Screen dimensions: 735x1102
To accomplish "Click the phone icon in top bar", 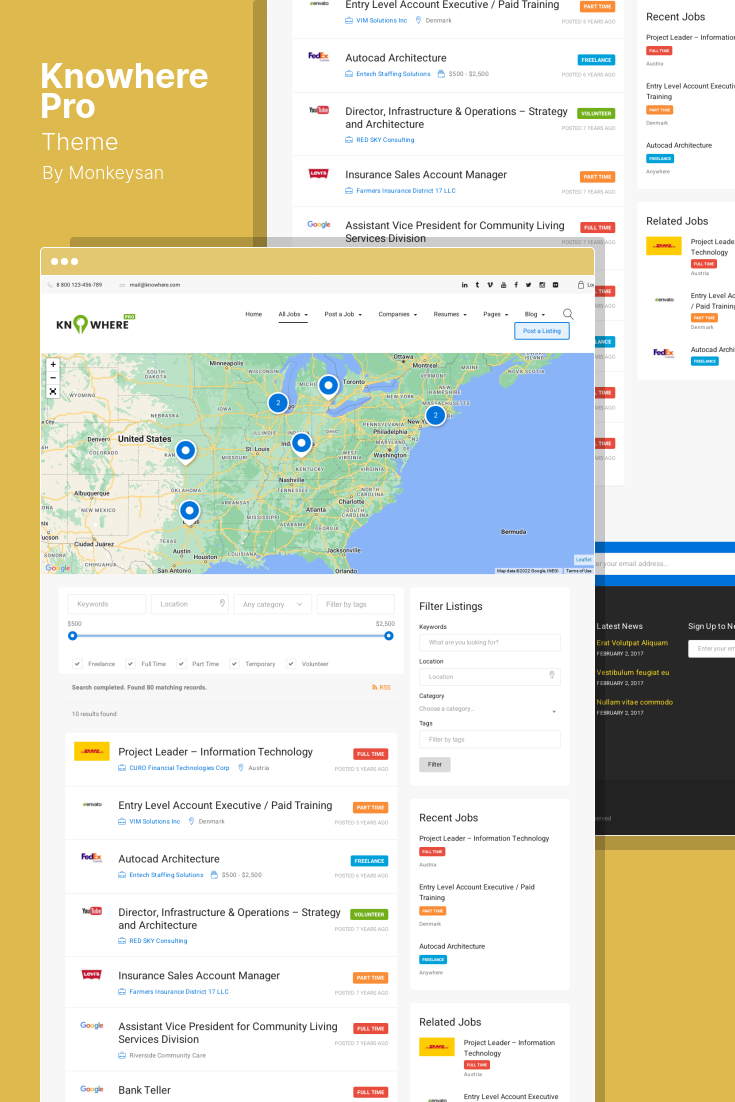I will click(50, 285).
